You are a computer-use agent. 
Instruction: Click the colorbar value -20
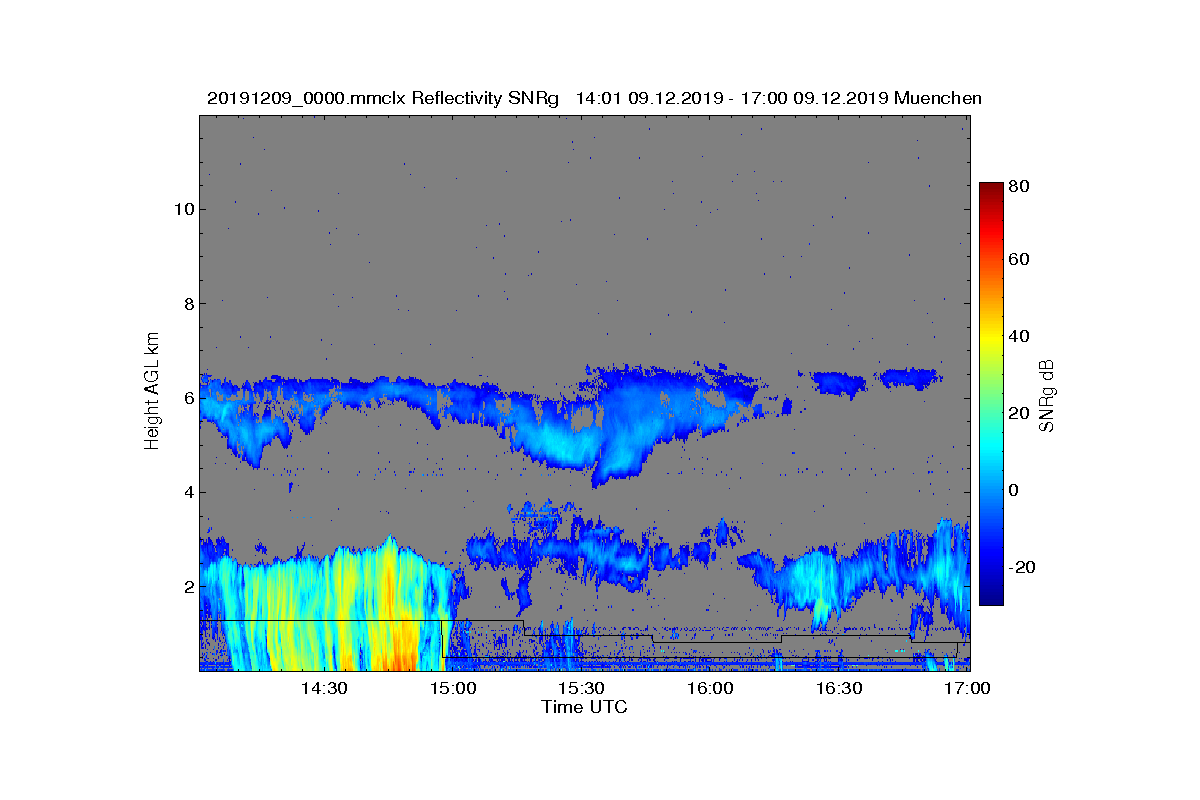[1023, 567]
